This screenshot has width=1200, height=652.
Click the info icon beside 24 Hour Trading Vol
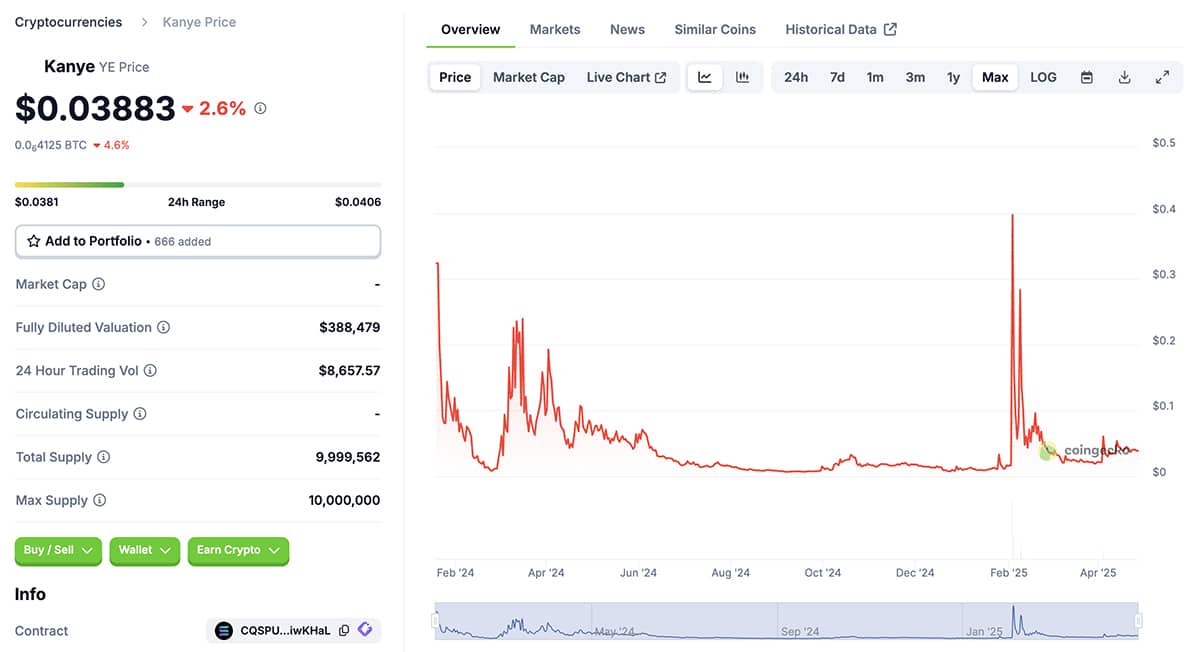[x=150, y=371]
